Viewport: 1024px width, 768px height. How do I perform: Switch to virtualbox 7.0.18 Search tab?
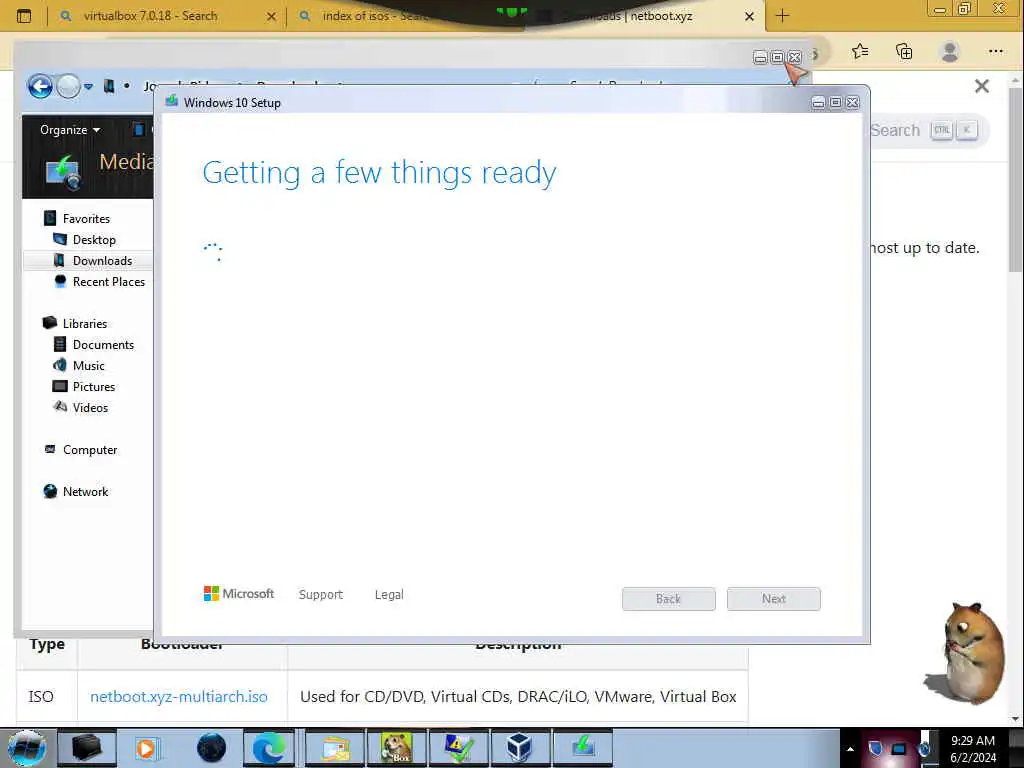[150, 16]
